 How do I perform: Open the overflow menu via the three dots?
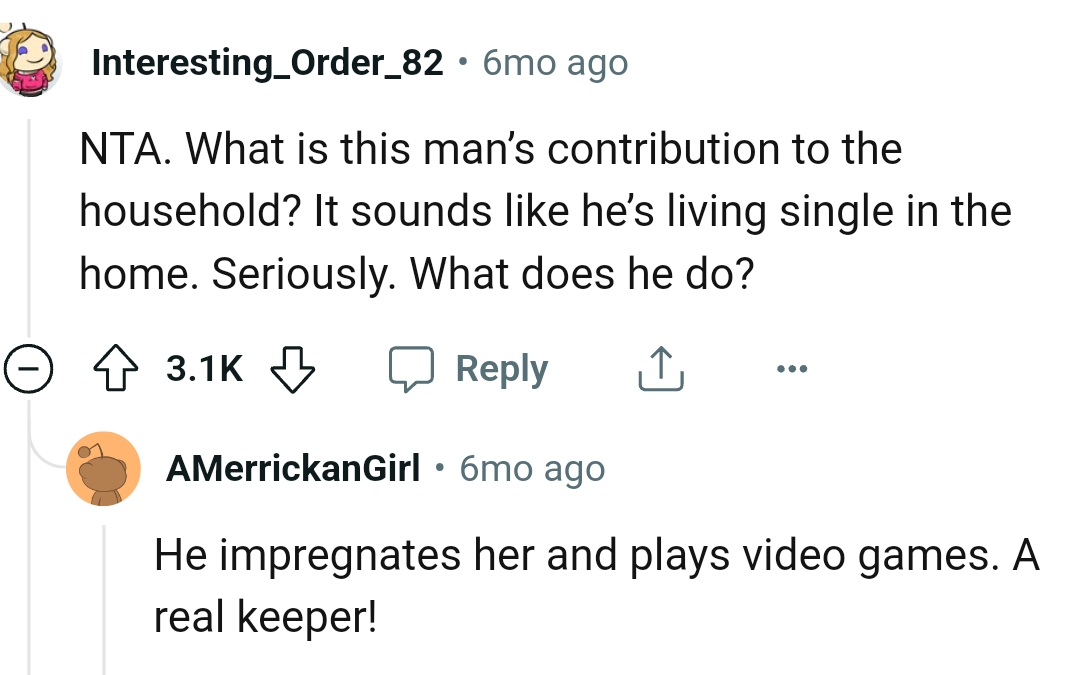pyautogui.click(x=792, y=367)
